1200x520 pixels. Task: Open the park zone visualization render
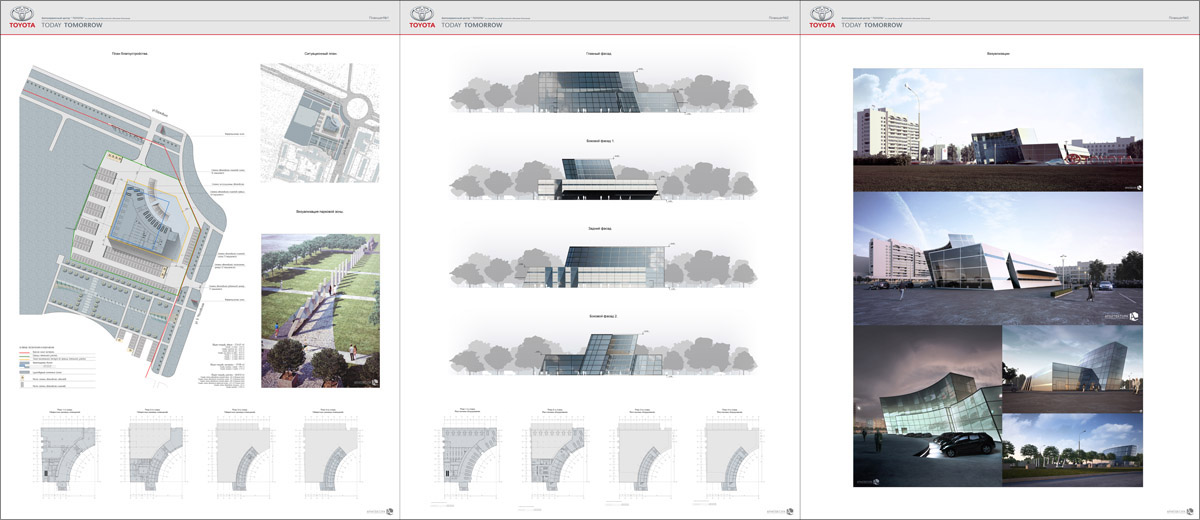click(x=320, y=312)
